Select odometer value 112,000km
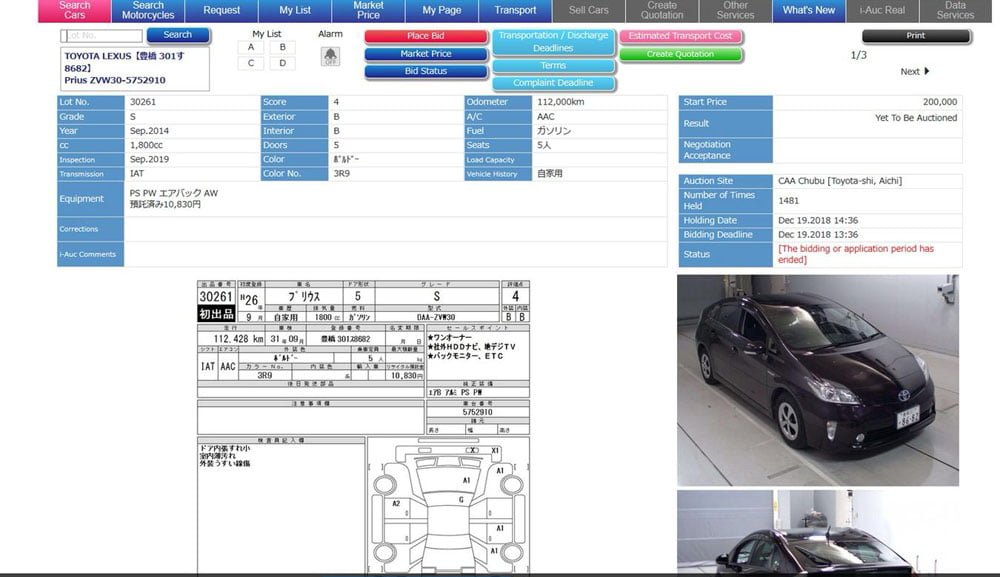The image size is (1000, 577). (561, 102)
